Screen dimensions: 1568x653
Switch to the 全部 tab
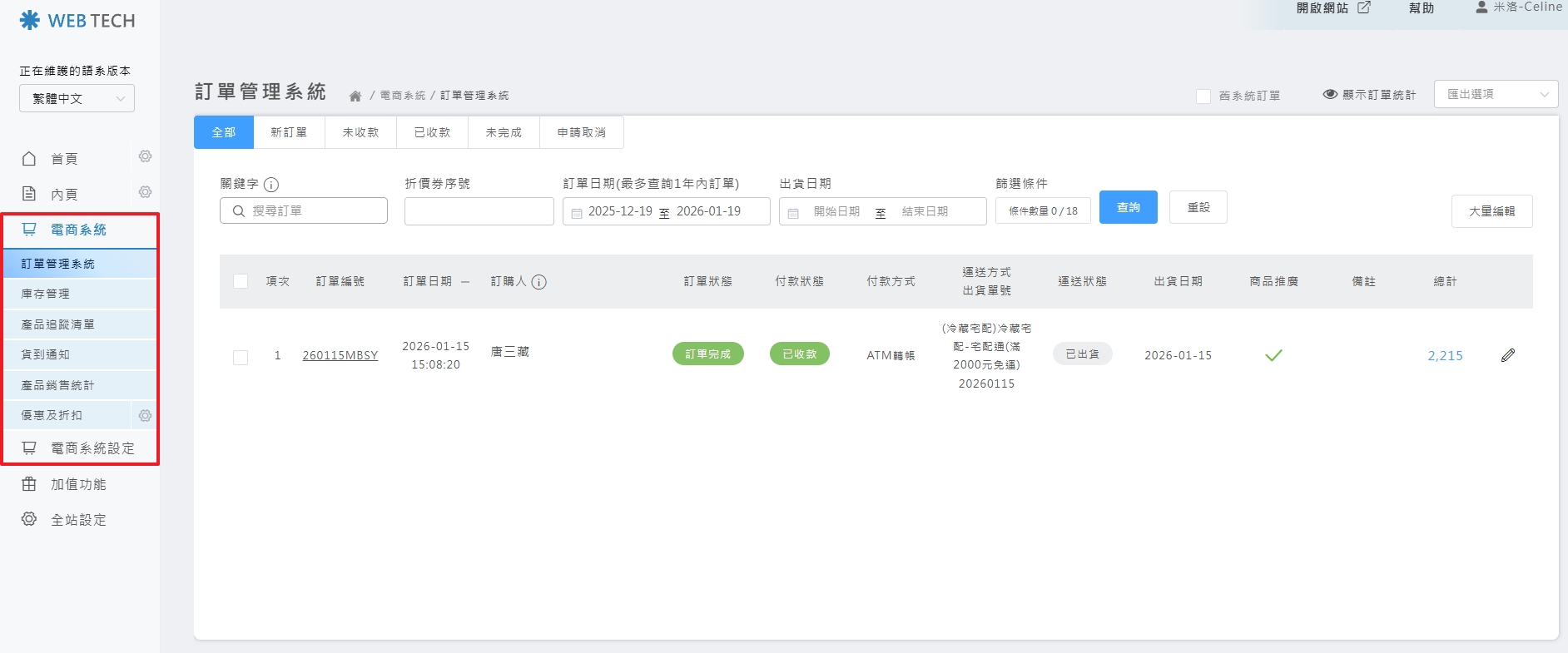point(224,132)
